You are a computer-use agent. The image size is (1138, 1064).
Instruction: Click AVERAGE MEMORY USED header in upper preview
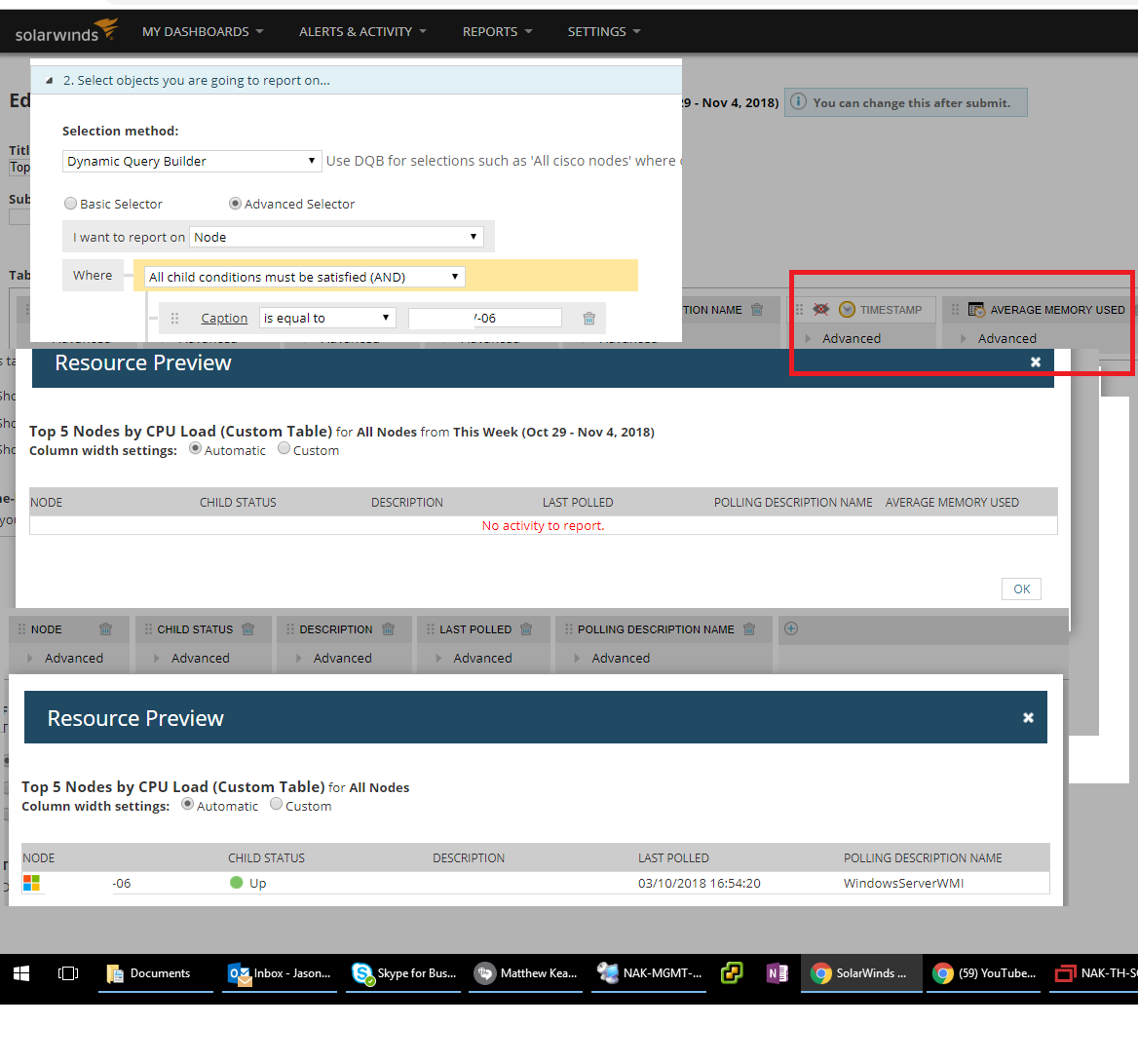952,502
